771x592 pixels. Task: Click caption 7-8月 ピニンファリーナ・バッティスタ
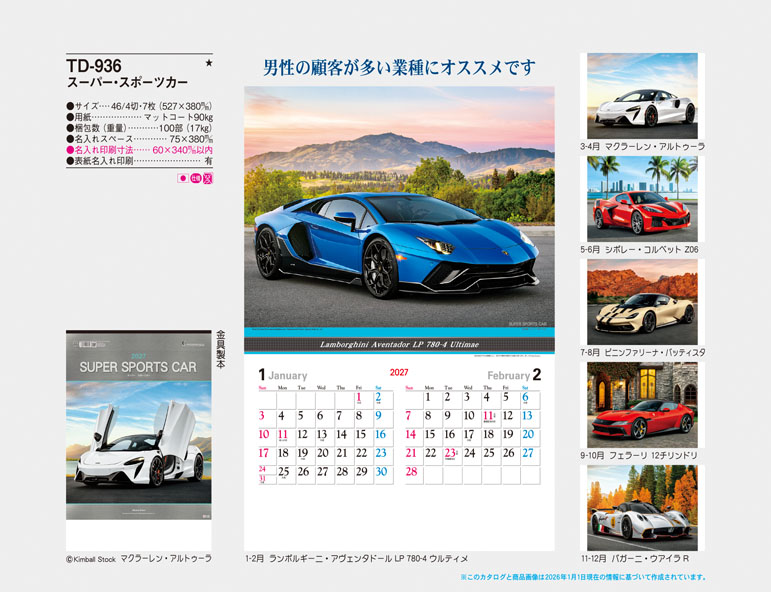pyautogui.click(x=643, y=353)
